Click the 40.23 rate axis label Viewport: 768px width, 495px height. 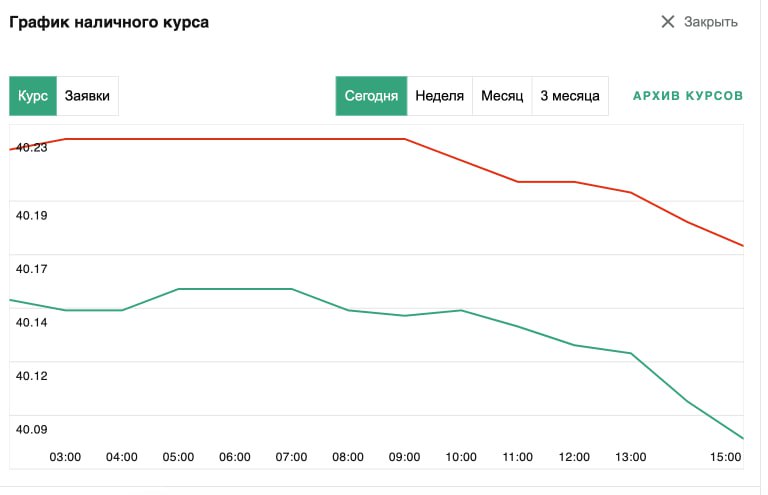coord(32,148)
